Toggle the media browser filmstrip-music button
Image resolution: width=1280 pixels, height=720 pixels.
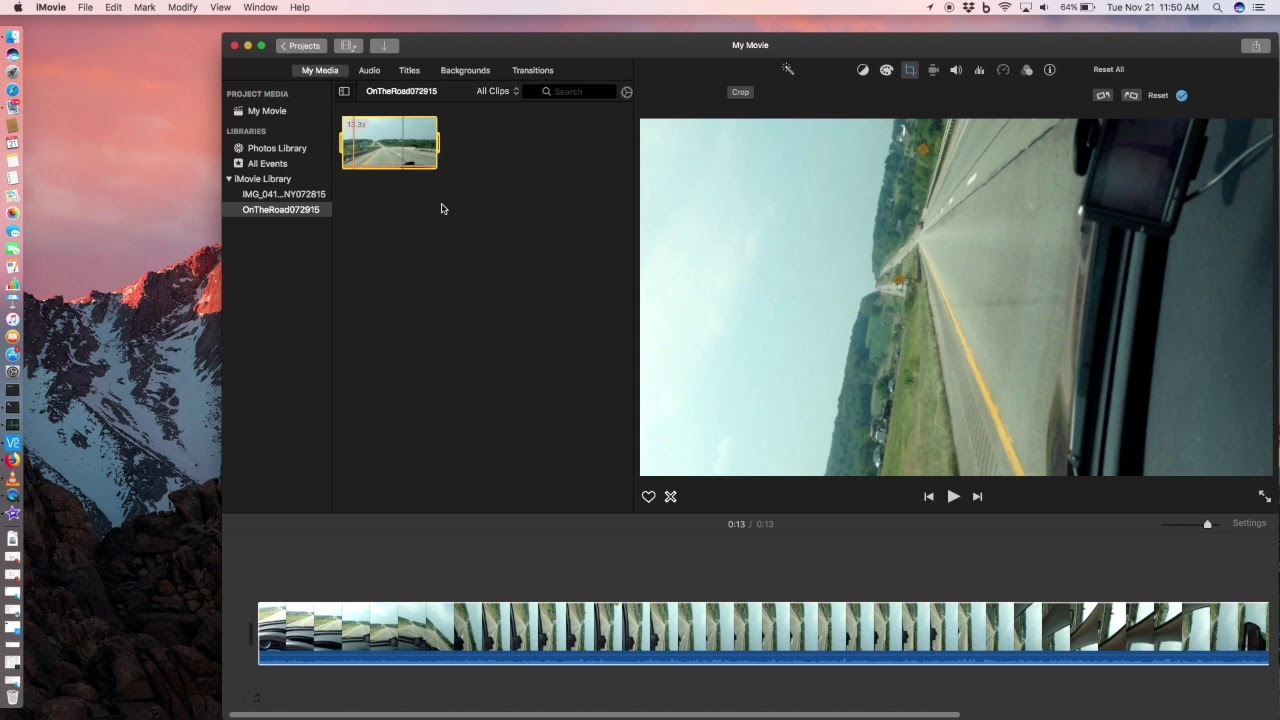(x=349, y=46)
